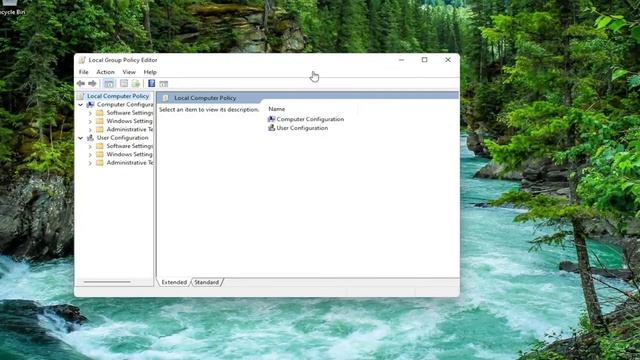
Task: Select Administrative Templates label under Computer Configuration
Action: [x=130, y=129]
